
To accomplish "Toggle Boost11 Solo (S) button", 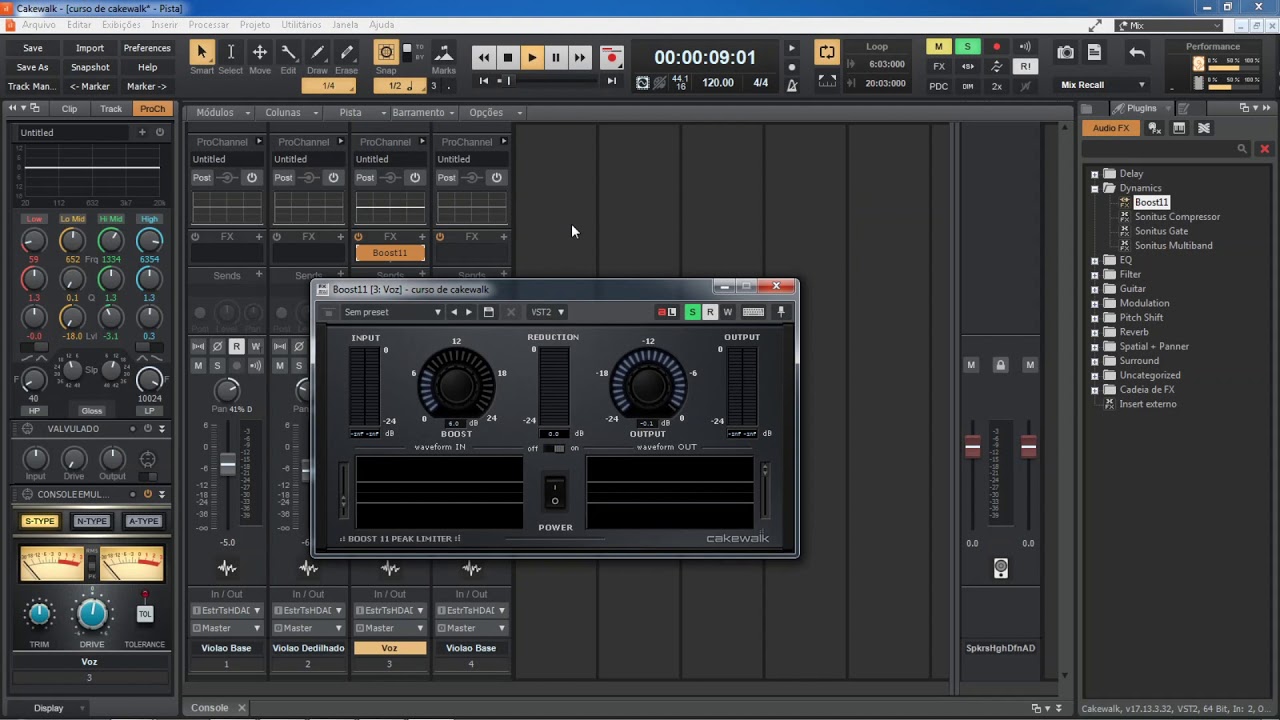I will tap(692, 312).
